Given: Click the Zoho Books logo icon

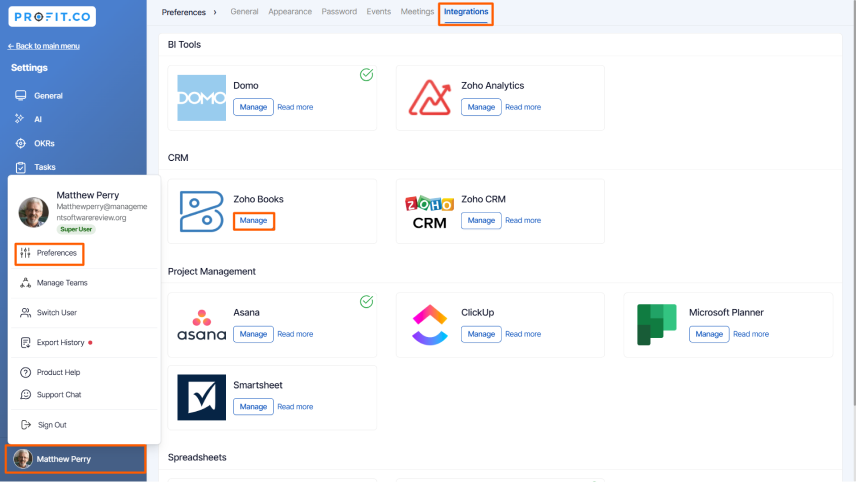Looking at the screenshot, I should [x=201, y=211].
